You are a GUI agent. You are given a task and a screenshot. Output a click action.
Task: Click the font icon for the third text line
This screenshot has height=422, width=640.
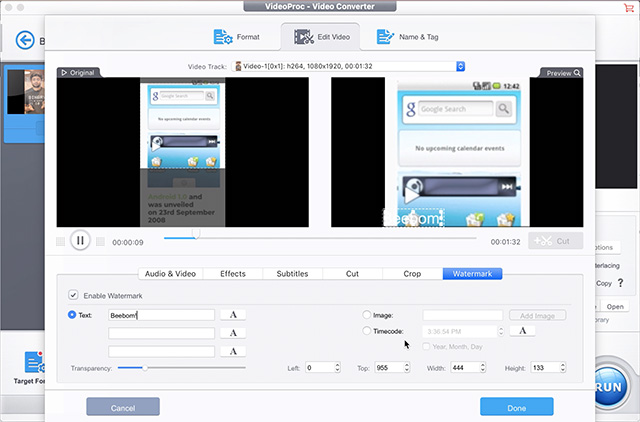232,351
